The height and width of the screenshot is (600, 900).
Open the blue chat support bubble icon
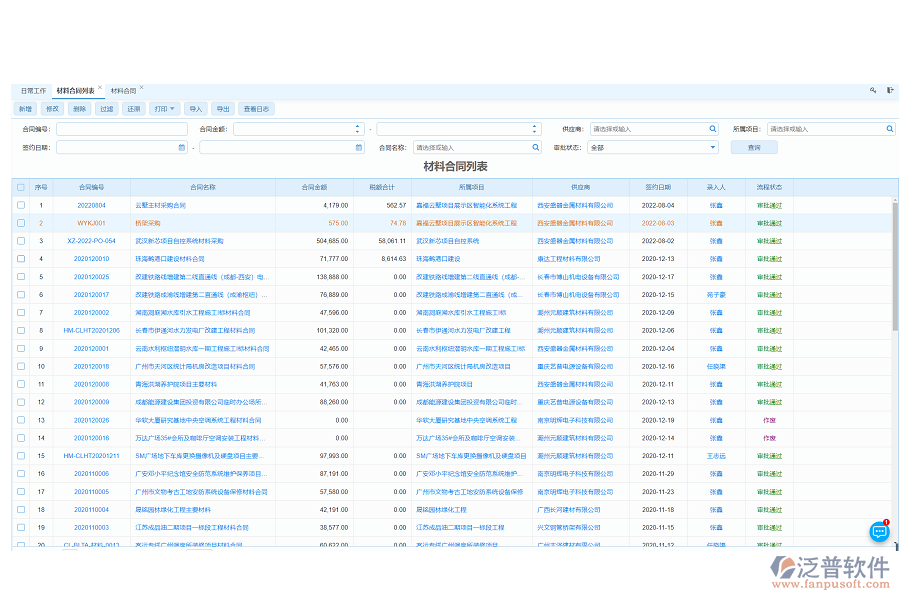click(879, 532)
